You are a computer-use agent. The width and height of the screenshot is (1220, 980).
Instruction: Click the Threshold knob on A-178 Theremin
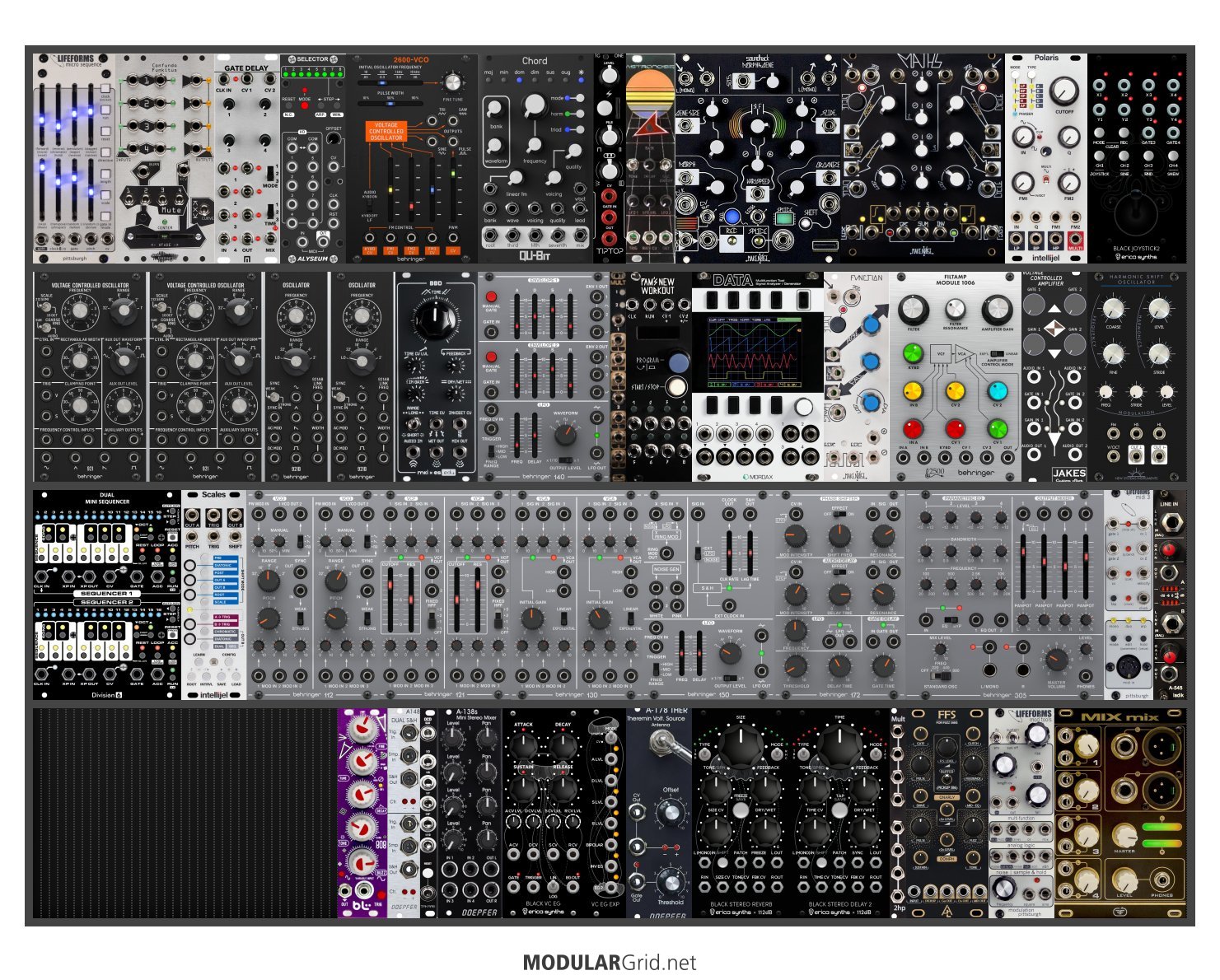(x=671, y=884)
